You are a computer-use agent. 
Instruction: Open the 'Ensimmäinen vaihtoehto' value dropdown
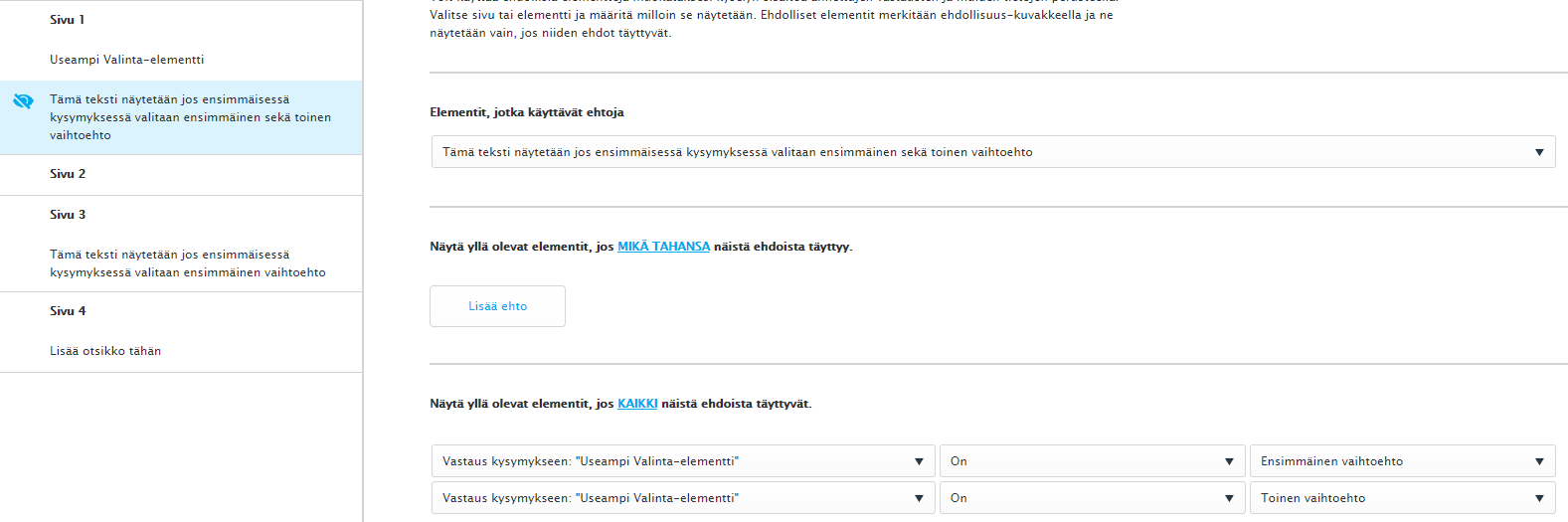point(1402,461)
